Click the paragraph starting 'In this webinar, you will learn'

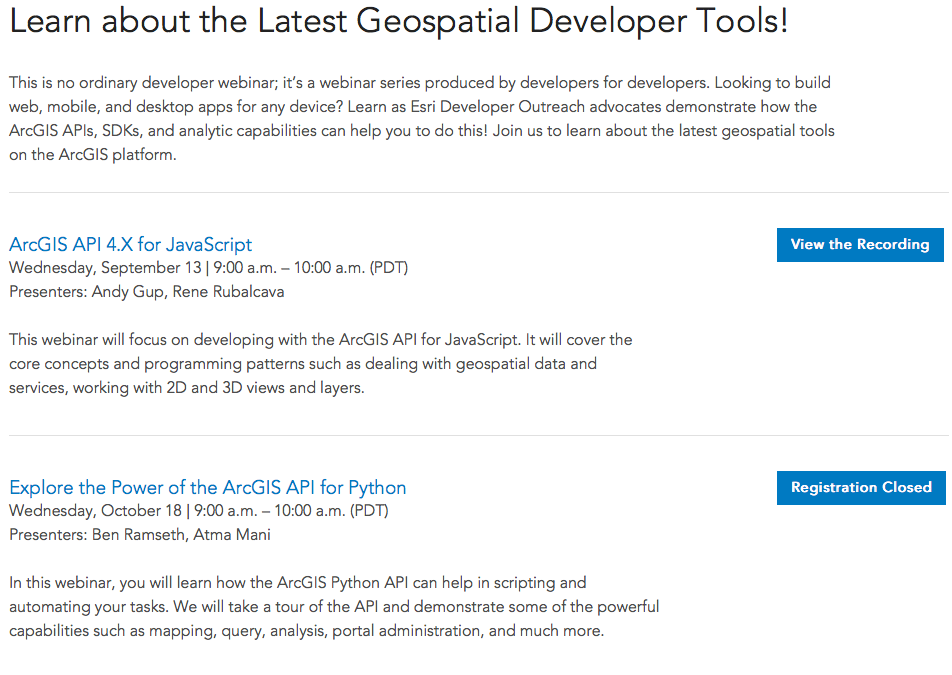pyautogui.click(x=334, y=606)
